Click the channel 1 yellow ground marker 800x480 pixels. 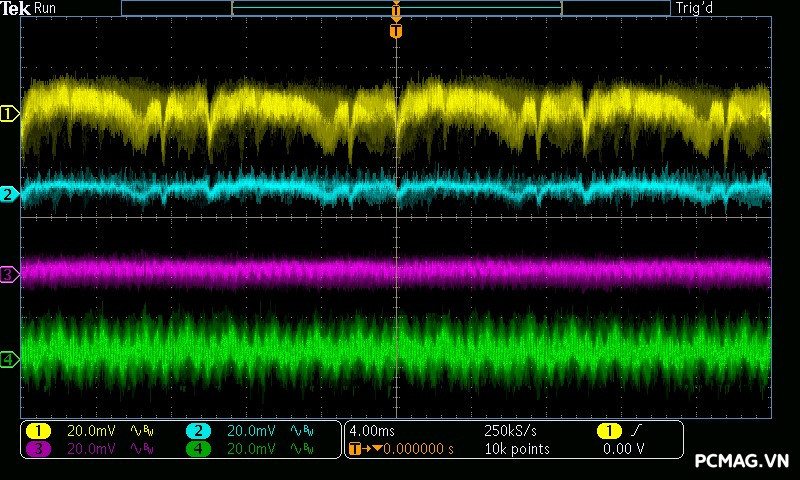tap(9, 114)
